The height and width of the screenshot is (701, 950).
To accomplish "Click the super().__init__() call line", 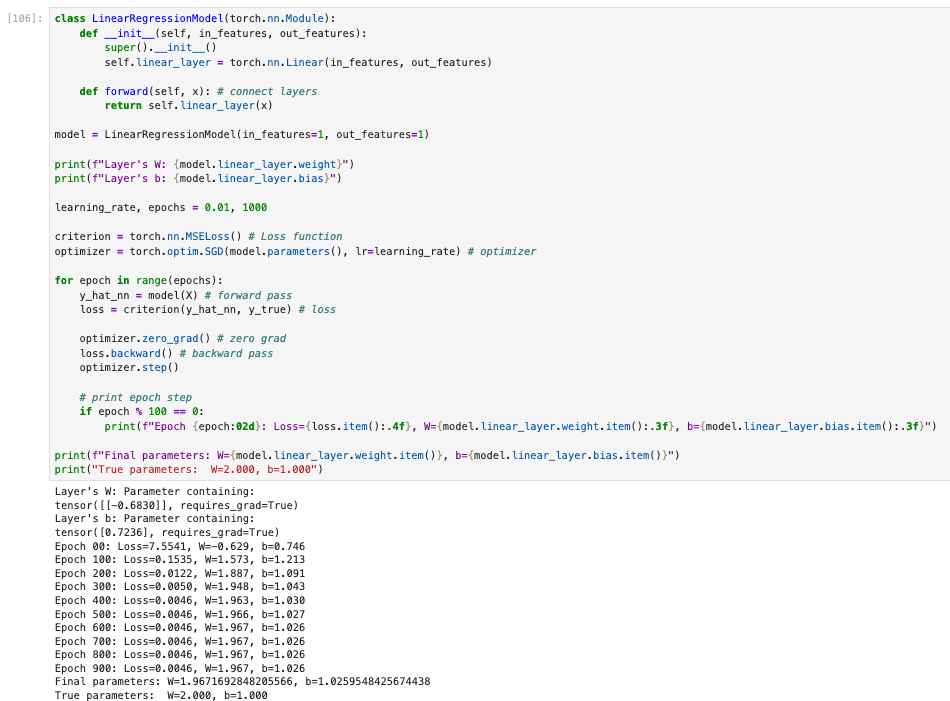I will 160,48.
